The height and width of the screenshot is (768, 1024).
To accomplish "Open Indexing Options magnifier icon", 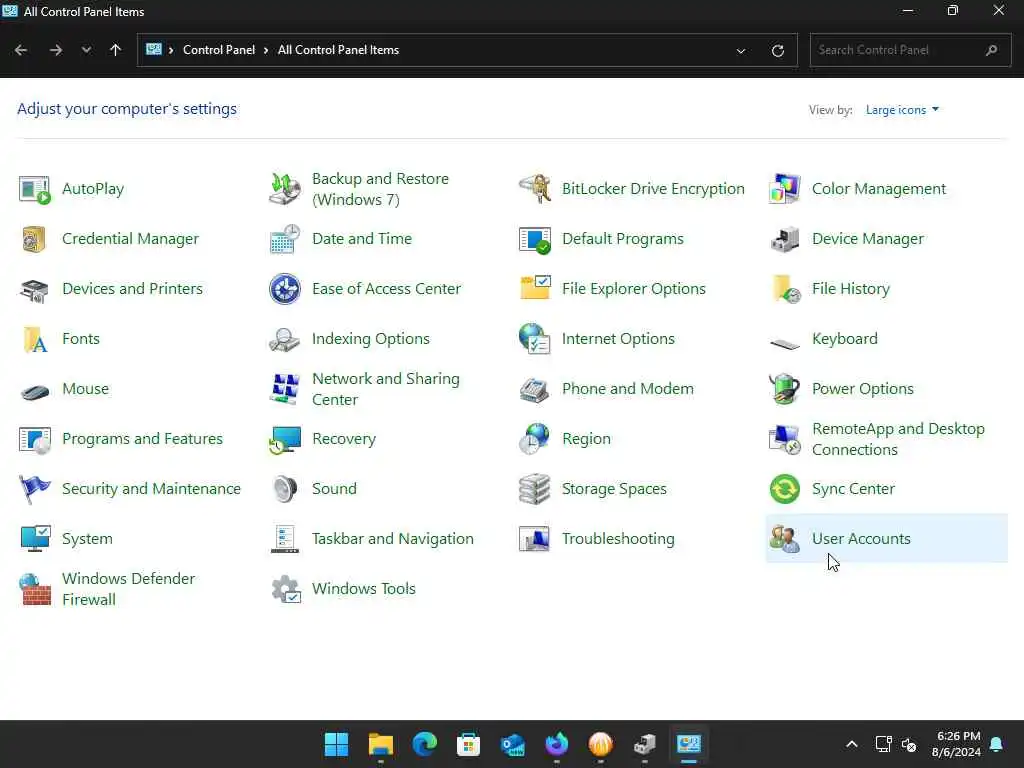I will (285, 340).
